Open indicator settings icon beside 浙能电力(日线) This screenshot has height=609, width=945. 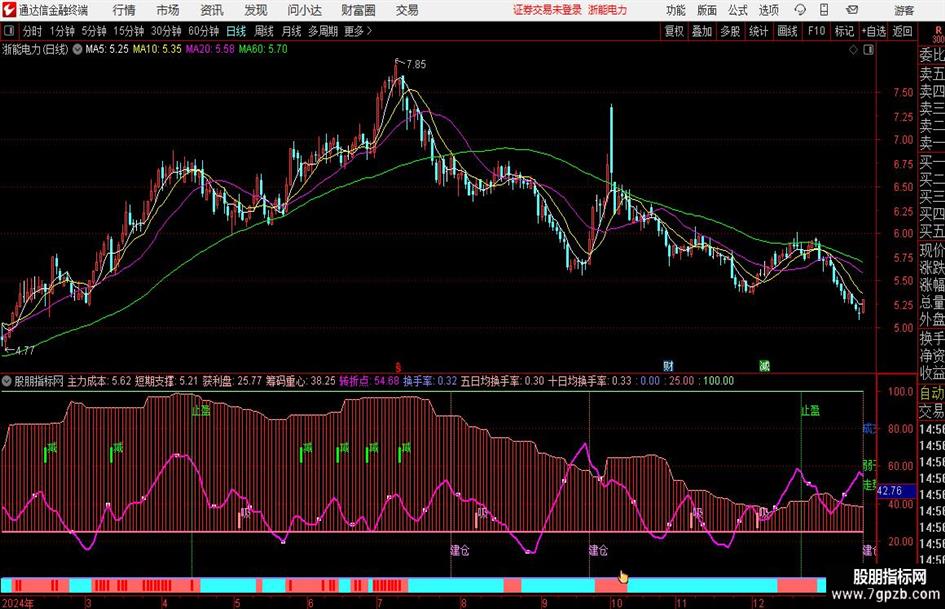coord(77,49)
